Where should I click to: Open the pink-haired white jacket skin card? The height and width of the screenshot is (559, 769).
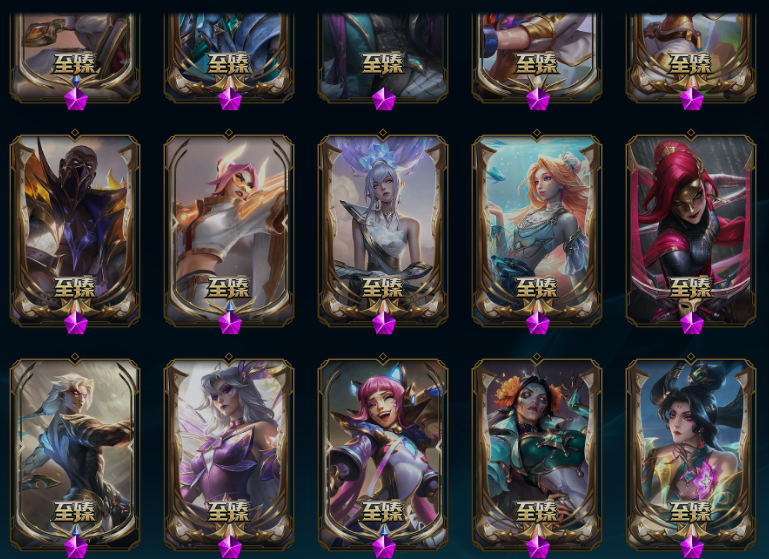click(229, 230)
